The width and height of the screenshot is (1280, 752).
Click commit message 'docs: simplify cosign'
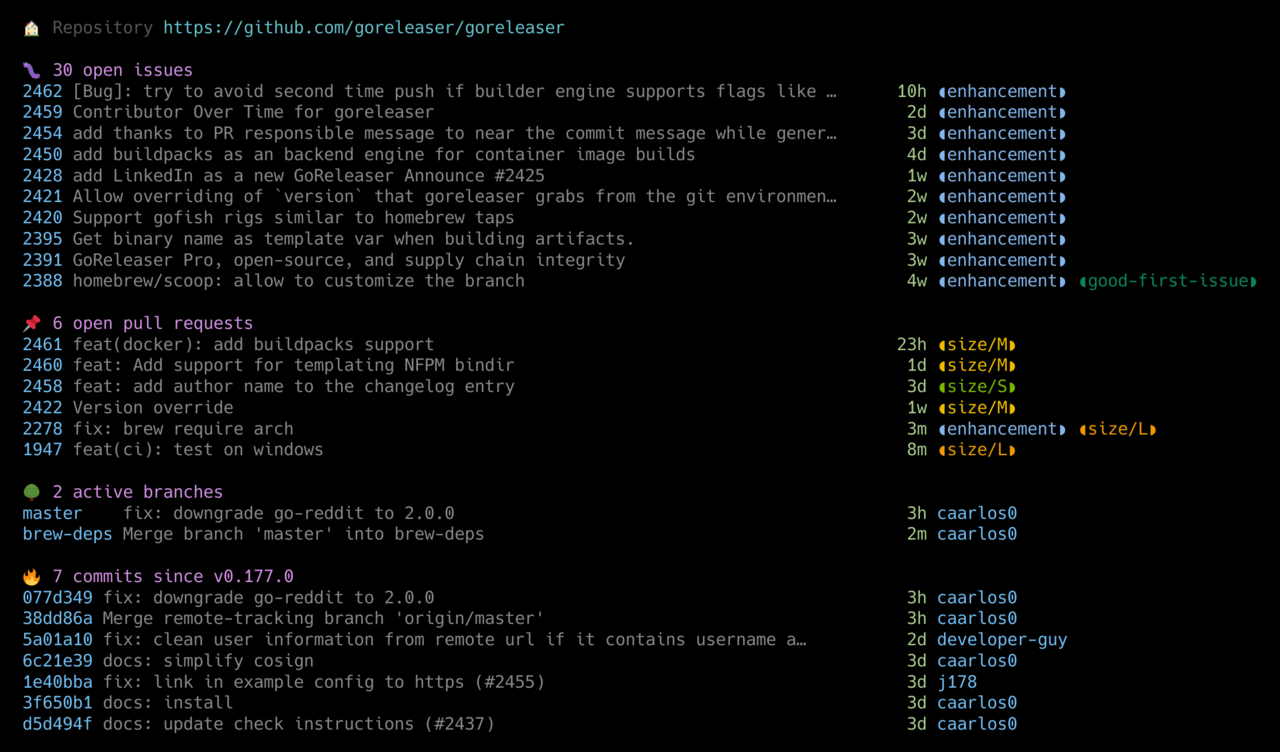point(208,661)
